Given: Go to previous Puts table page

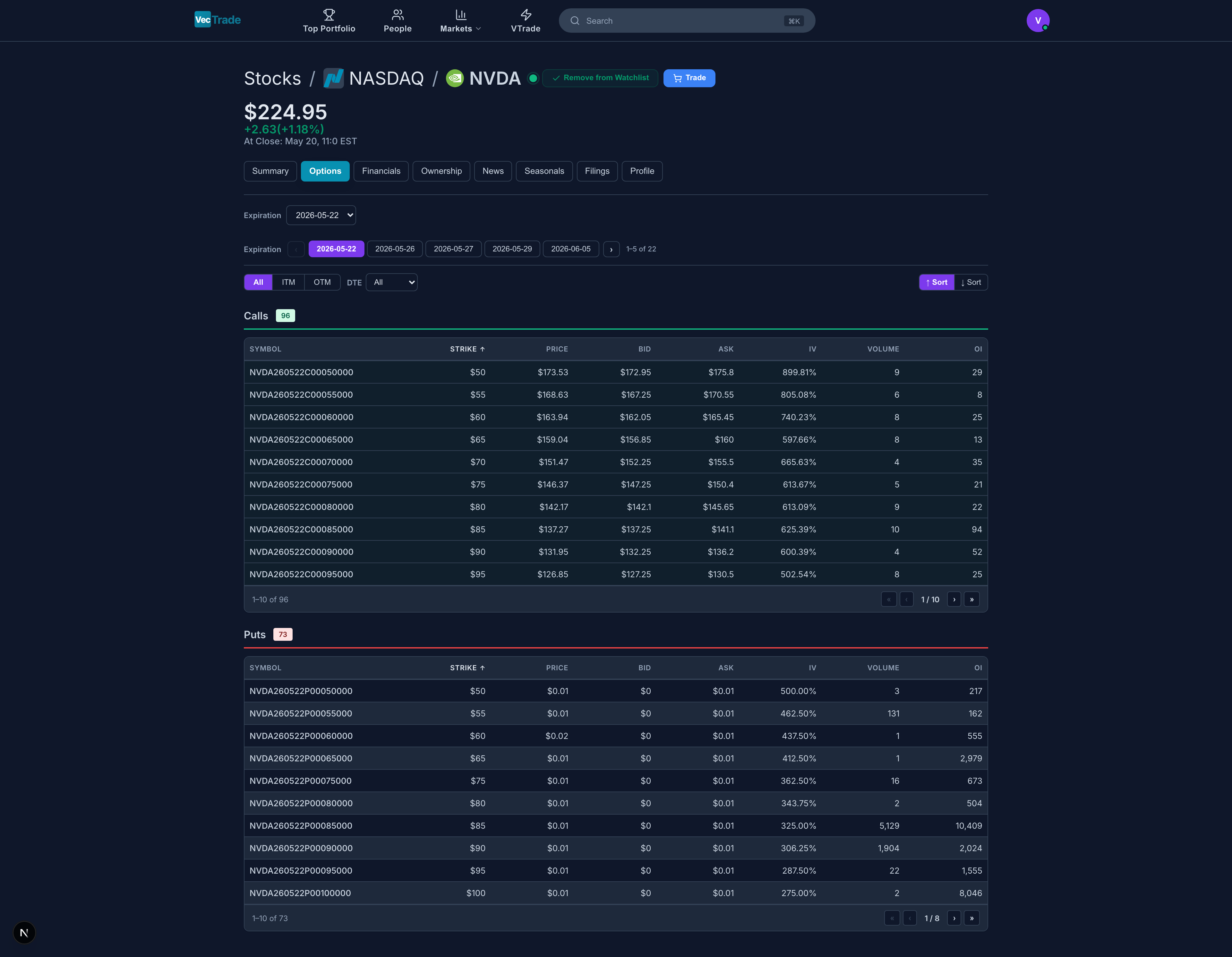Looking at the screenshot, I should pyautogui.click(x=910, y=918).
